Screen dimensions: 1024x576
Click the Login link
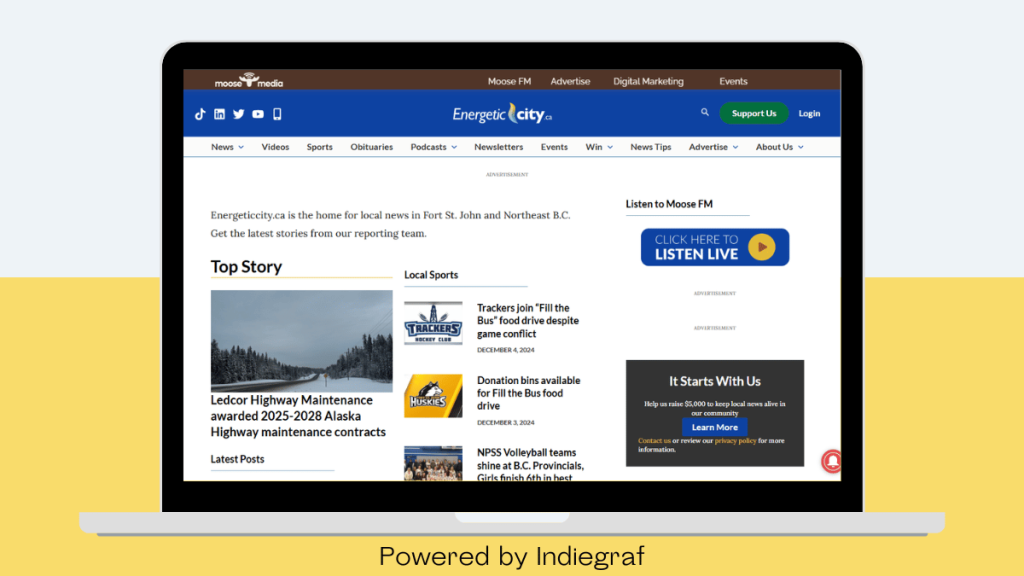tap(809, 114)
